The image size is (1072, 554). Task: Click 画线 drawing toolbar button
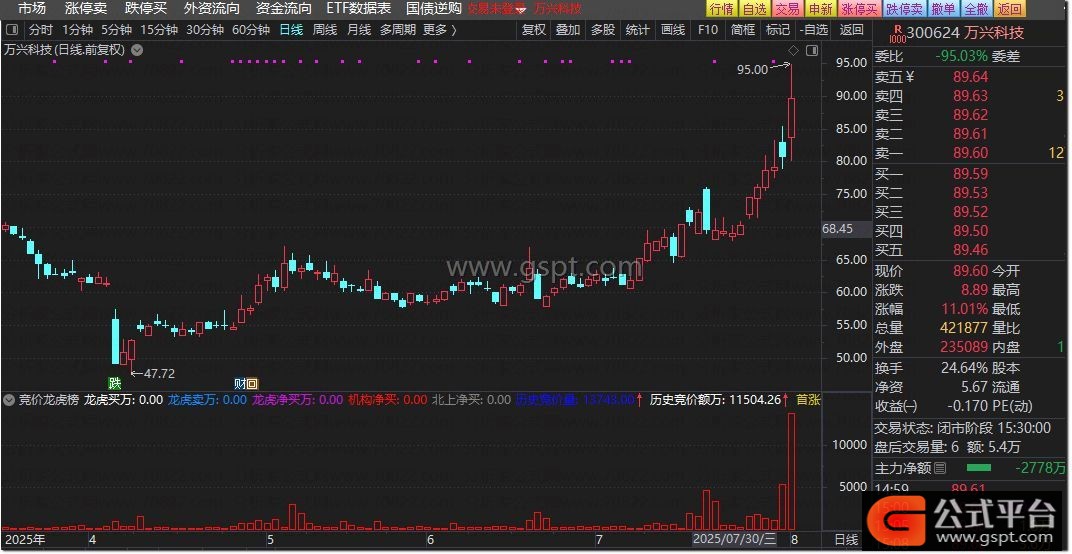pos(673,30)
